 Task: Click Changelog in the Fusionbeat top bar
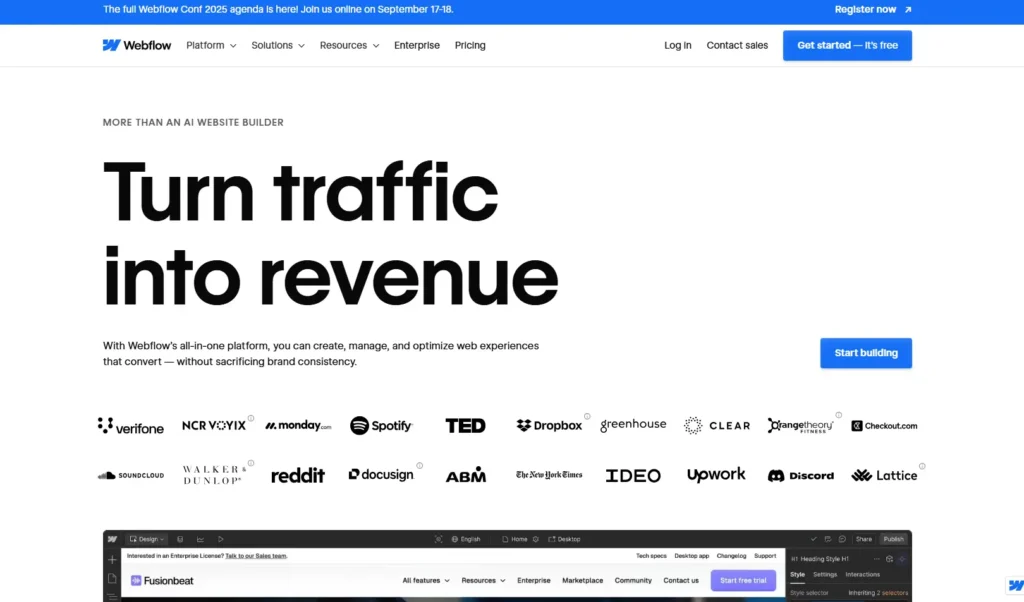click(x=731, y=556)
